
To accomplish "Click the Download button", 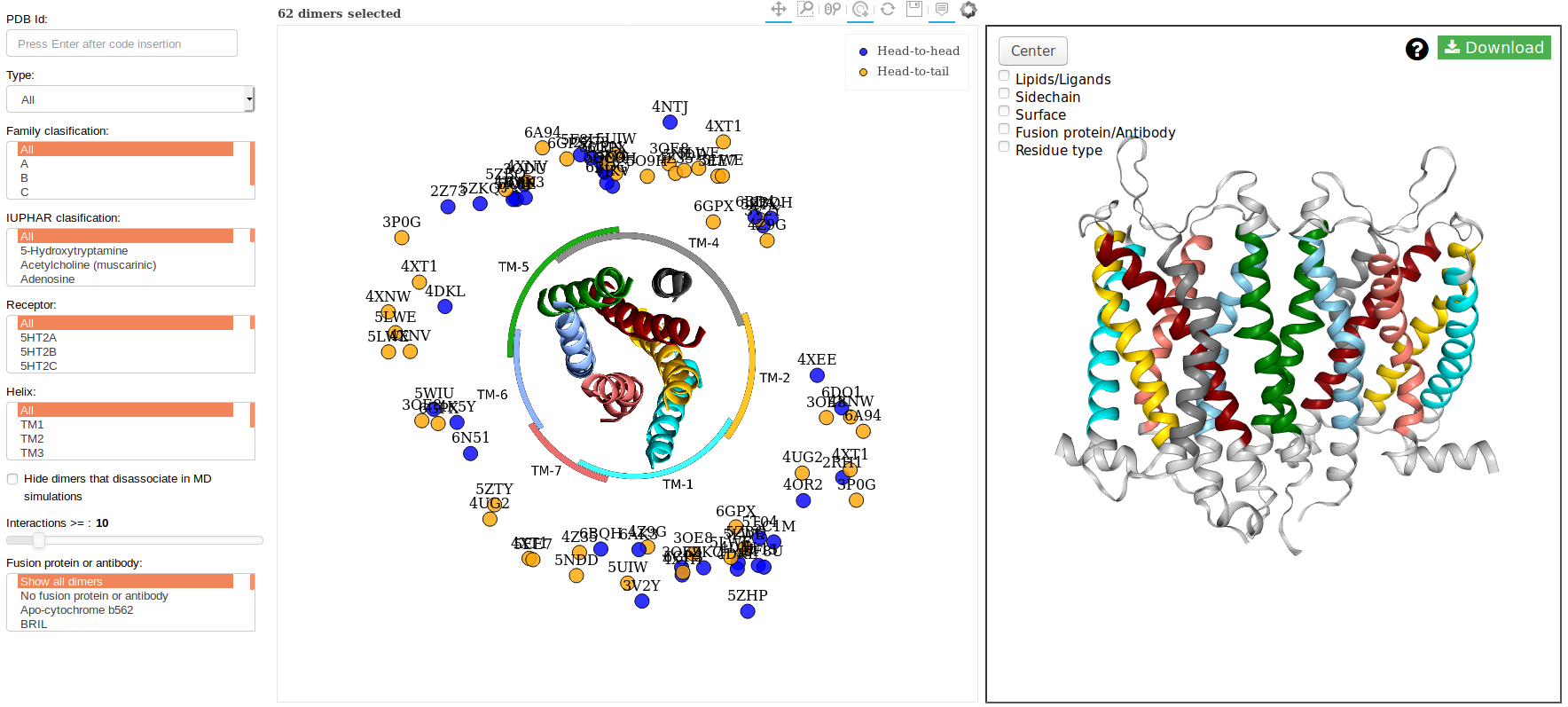I will click(x=1494, y=48).
